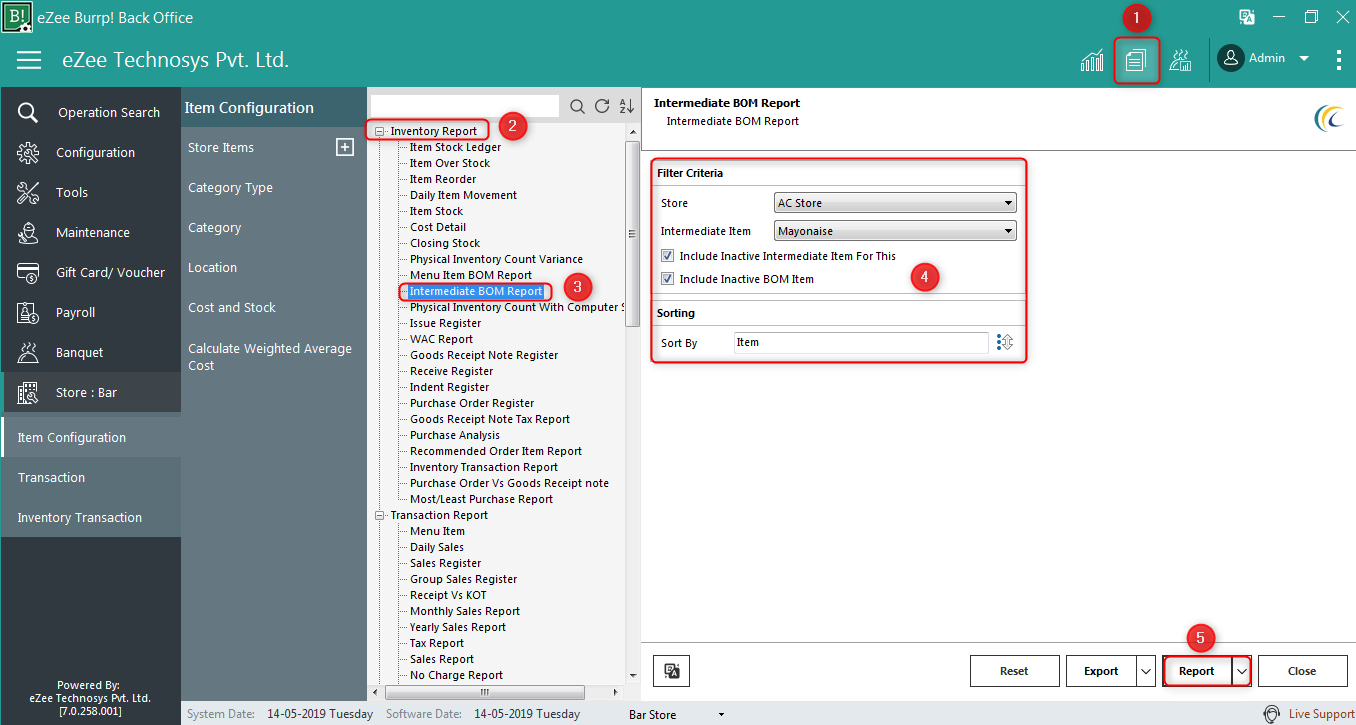Select Purchase Order Register report

point(472,403)
